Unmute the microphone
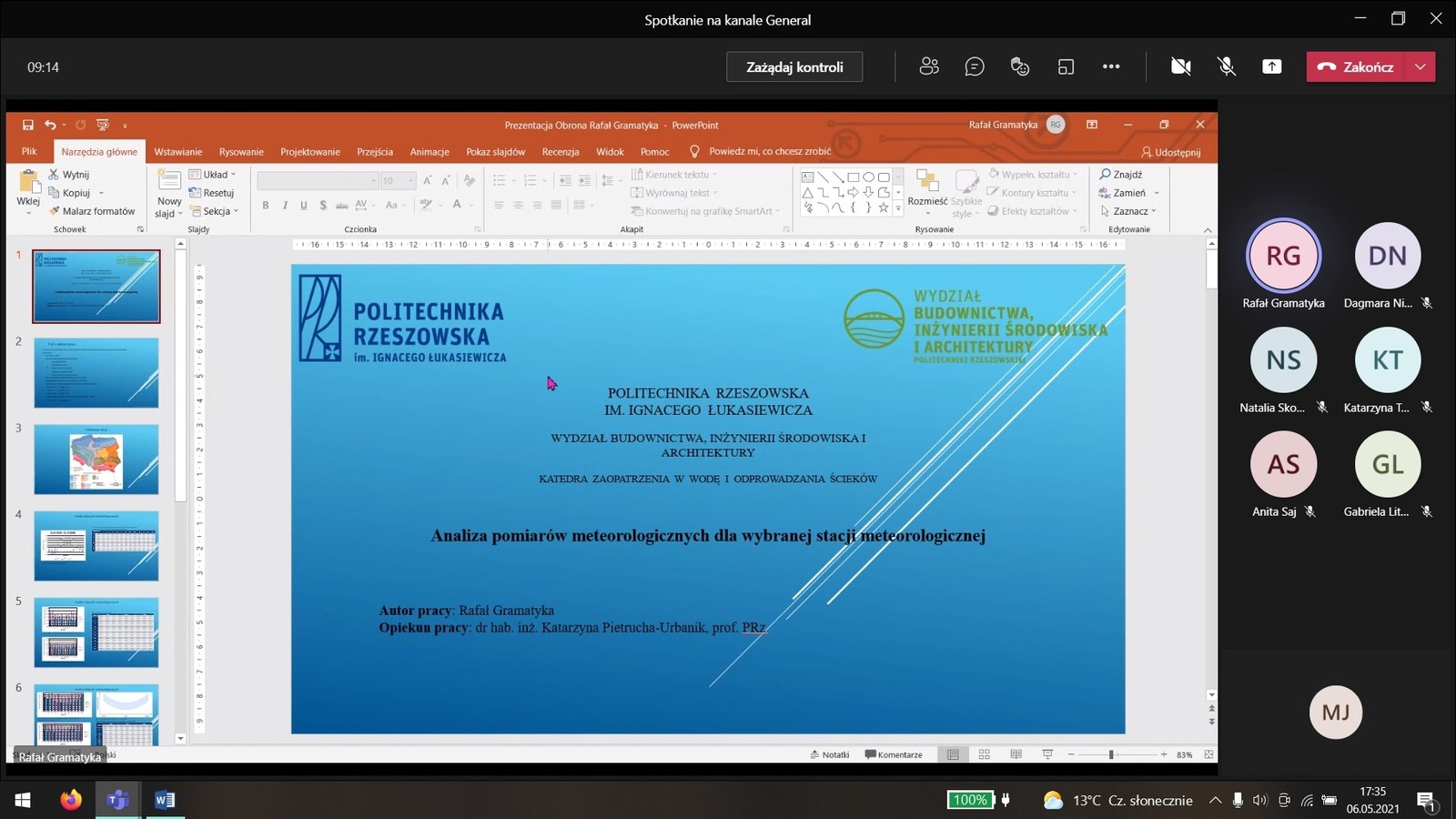The image size is (1456, 819). pyautogui.click(x=1227, y=66)
